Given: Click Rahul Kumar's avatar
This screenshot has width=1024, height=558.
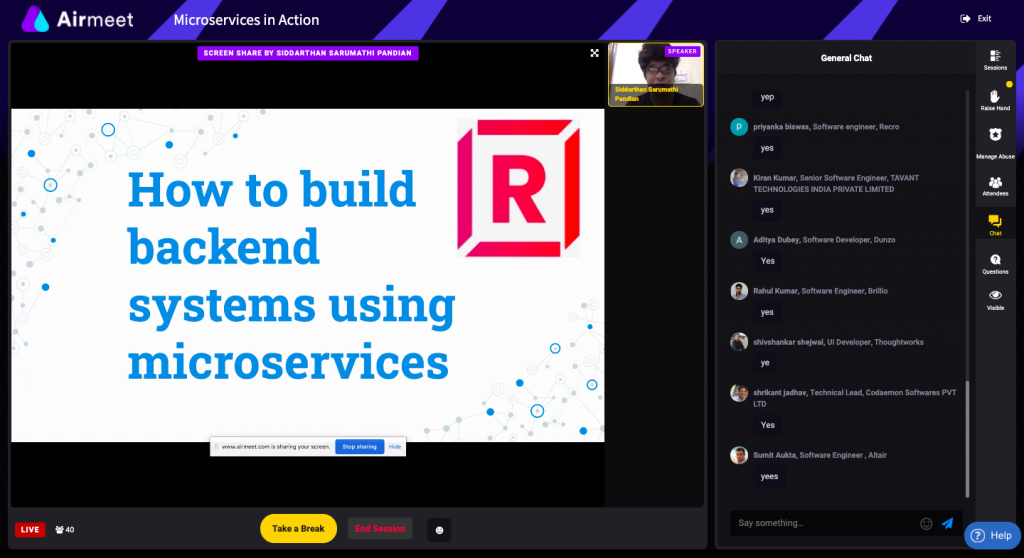Looking at the screenshot, I should click(x=739, y=291).
